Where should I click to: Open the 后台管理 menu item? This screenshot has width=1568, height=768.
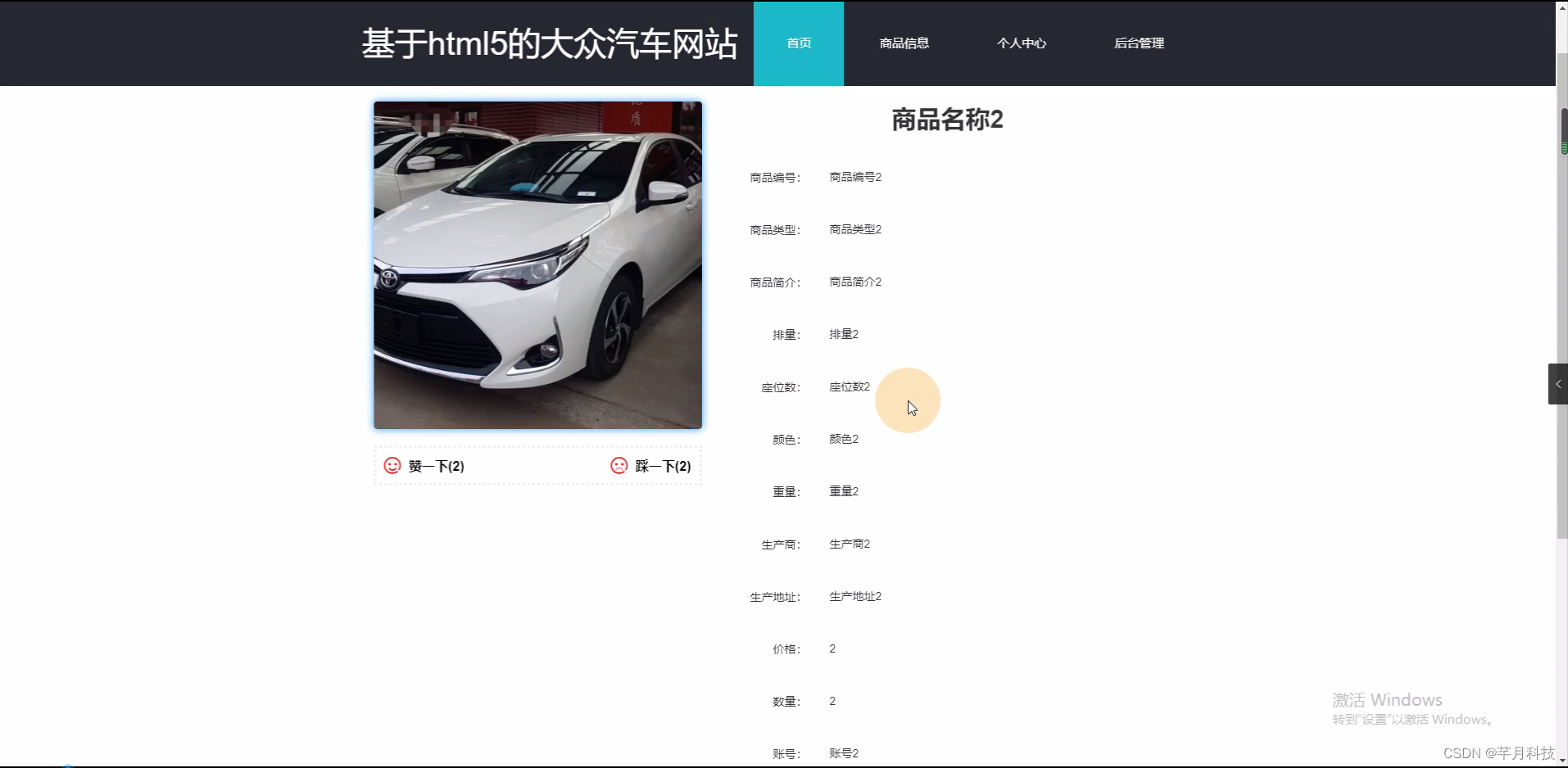tap(1139, 43)
